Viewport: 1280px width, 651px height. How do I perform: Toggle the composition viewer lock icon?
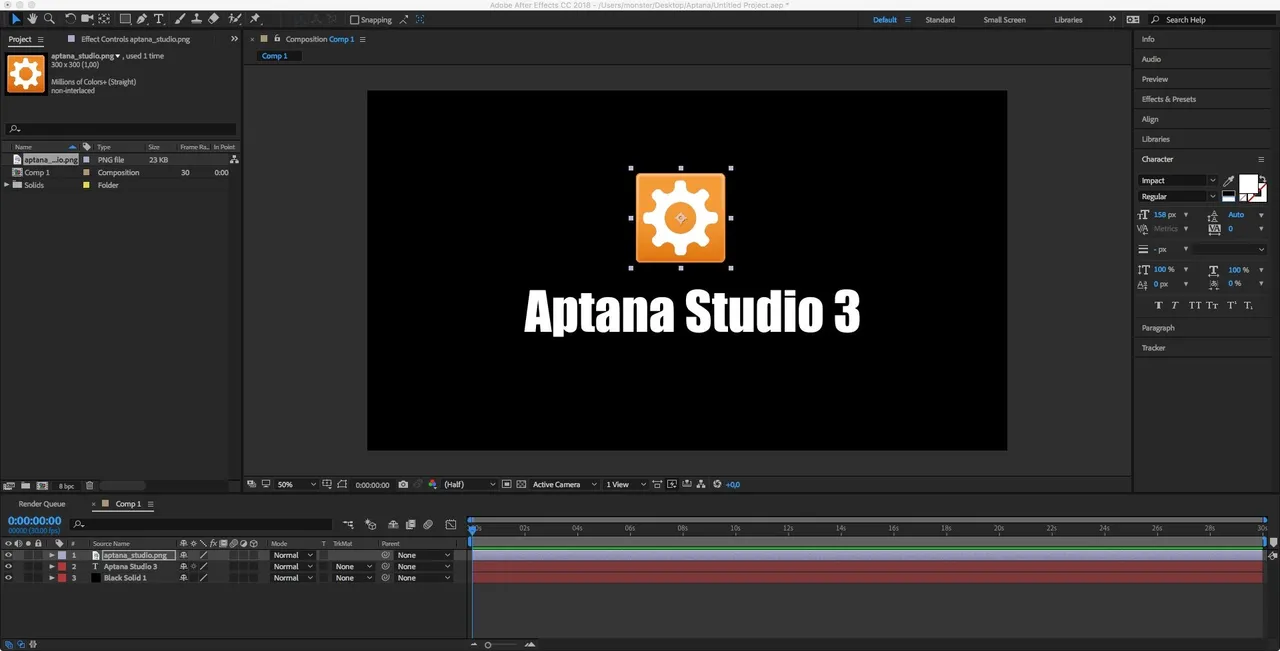277,39
